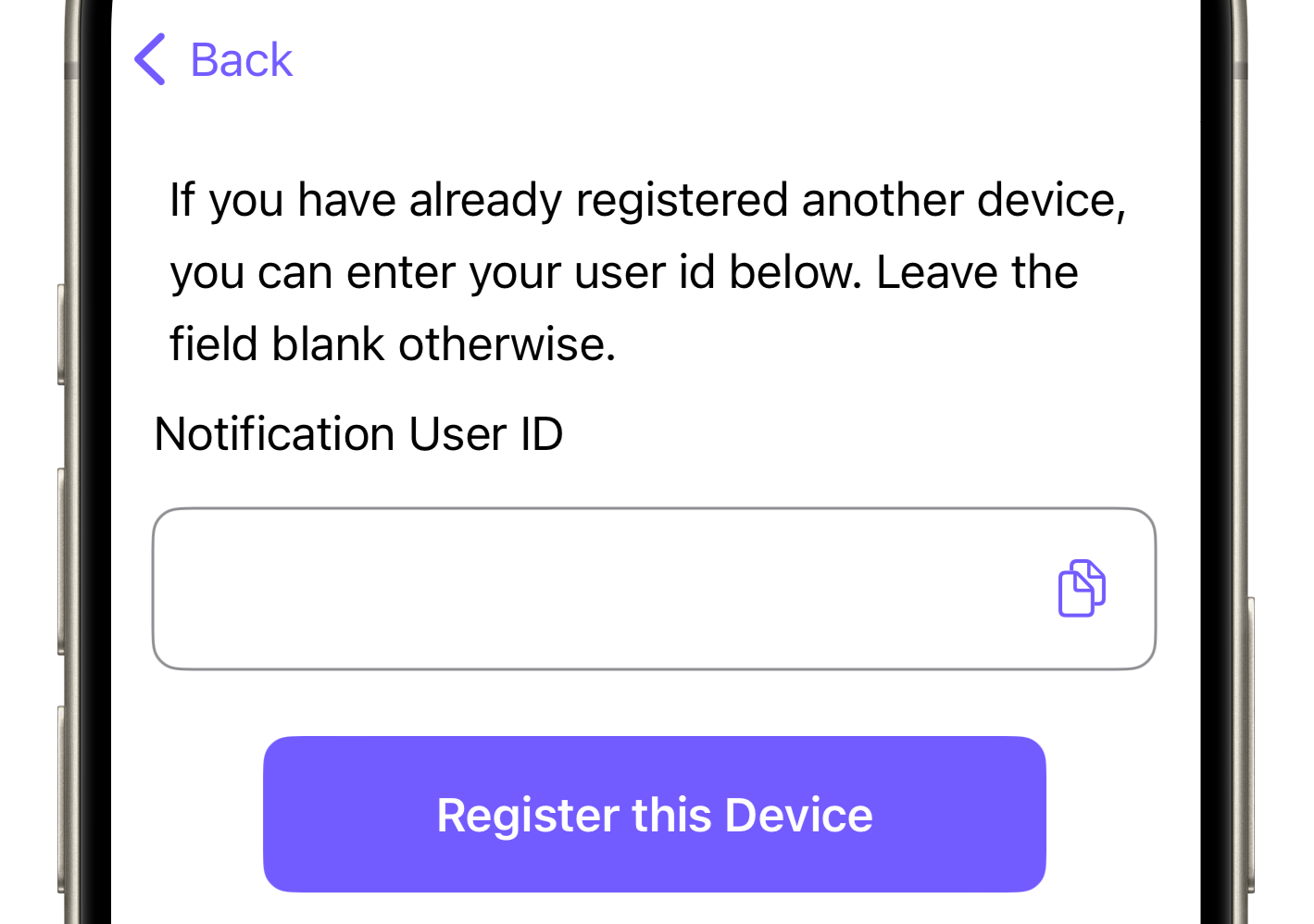Viewport: 1314px width, 924px height.
Task: Focus the Notification User ID text box
Action: pyautogui.click(x=593, y=589)
